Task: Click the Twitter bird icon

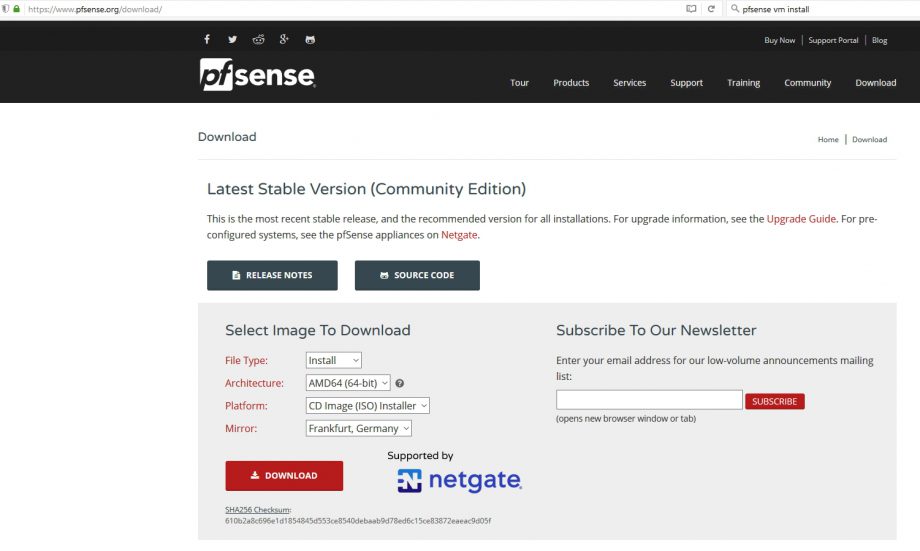Action: [x=232, y=39]
